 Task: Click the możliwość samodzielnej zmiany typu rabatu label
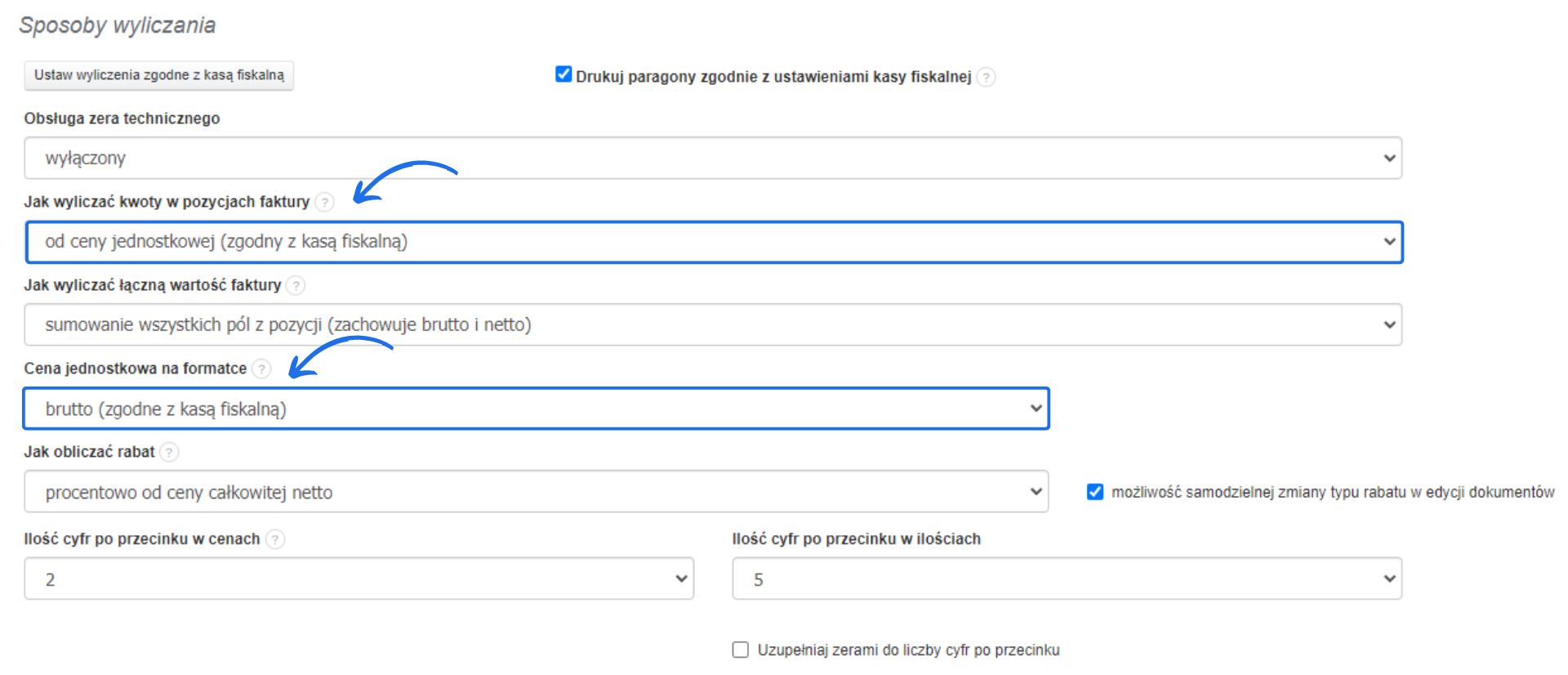1332,492
